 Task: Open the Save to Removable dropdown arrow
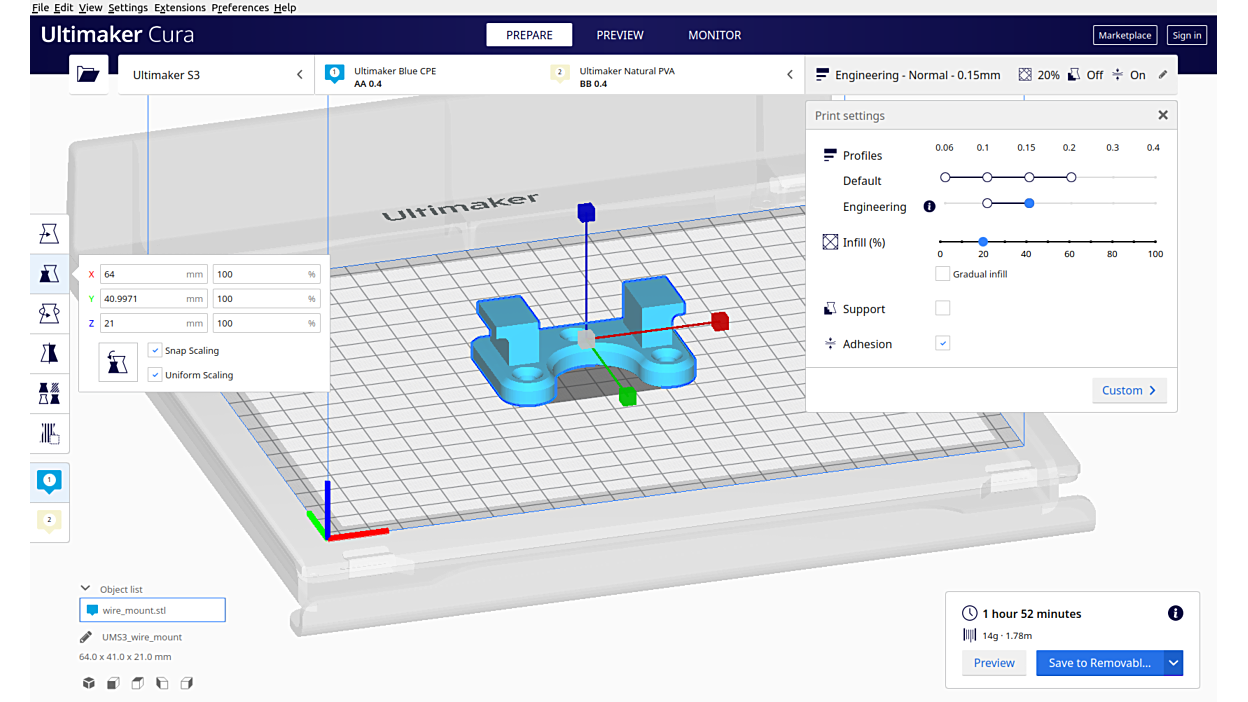tap(1174, 662)
